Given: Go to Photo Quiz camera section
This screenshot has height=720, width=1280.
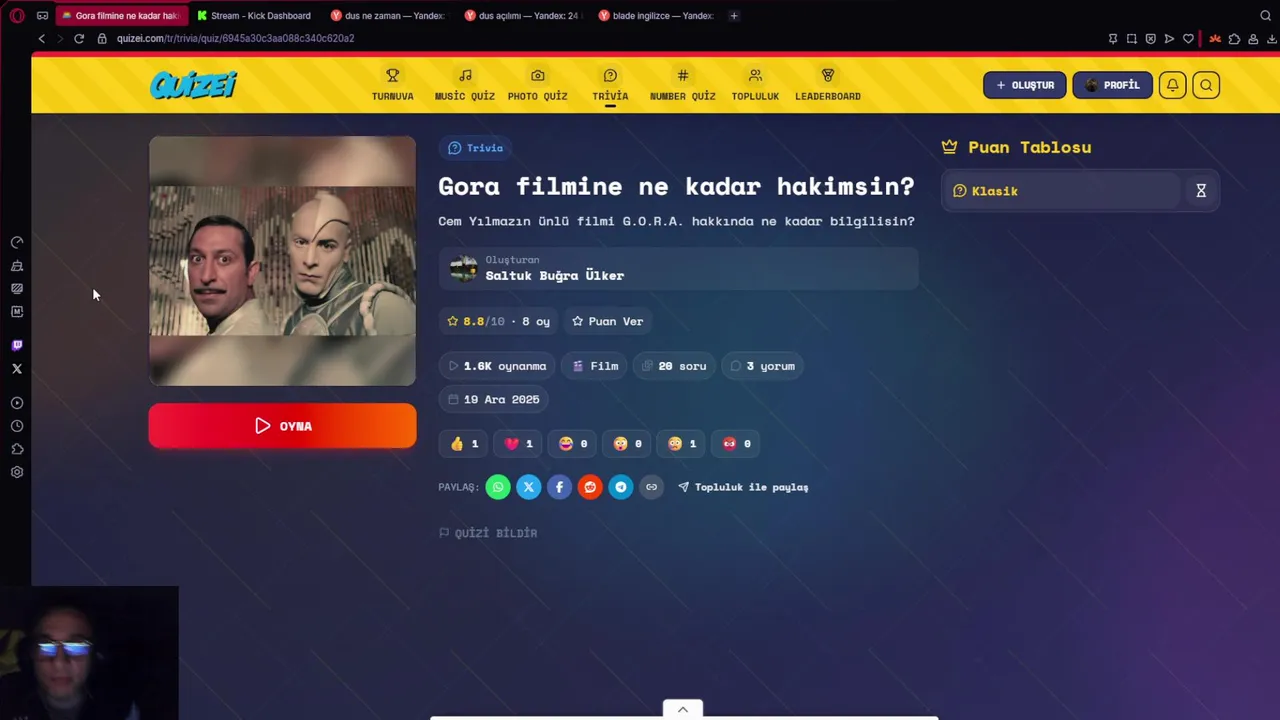Looking at the screenshot, I should tap(537, 85).
